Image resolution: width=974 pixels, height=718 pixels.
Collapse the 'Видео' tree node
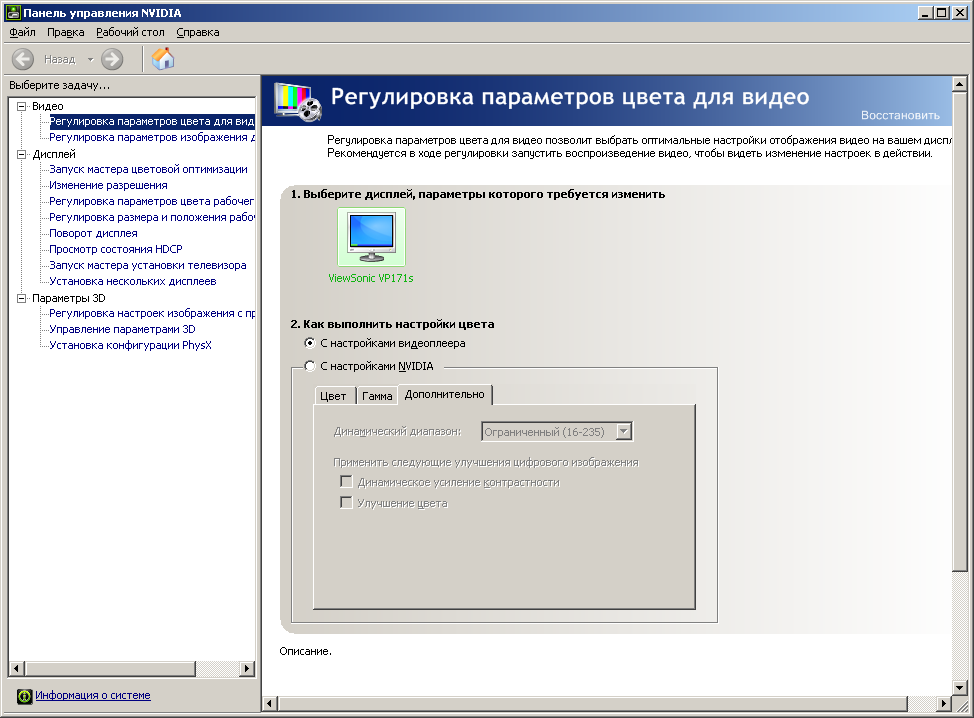[22, 106]
